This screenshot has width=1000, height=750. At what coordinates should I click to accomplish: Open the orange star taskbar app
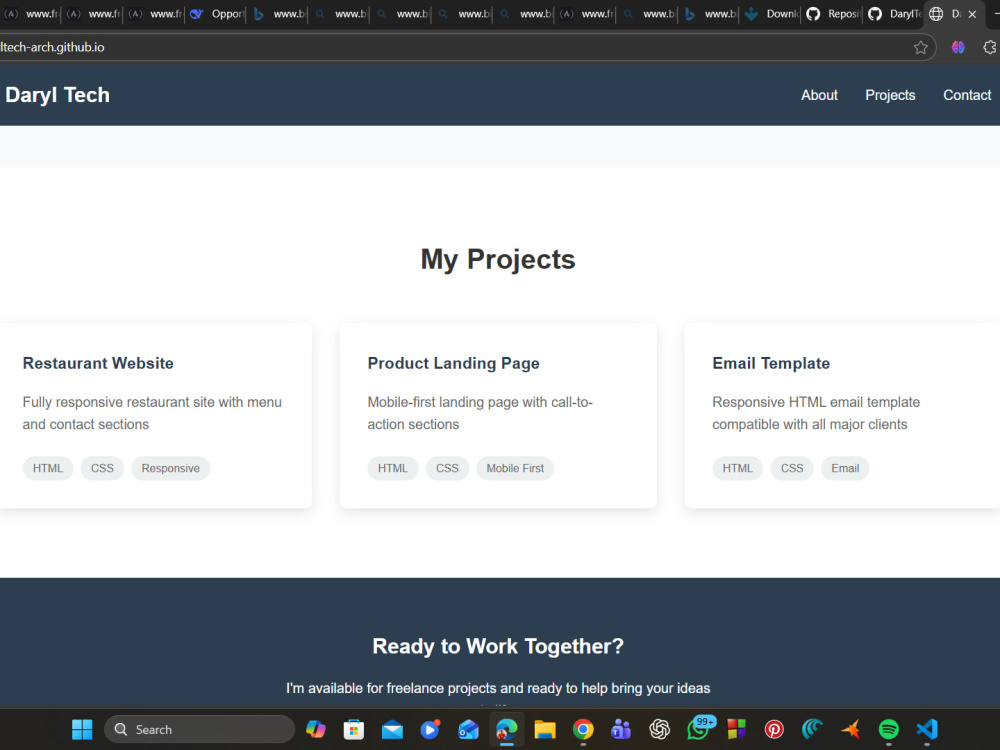pyautogui.click(x=851, y=729)
